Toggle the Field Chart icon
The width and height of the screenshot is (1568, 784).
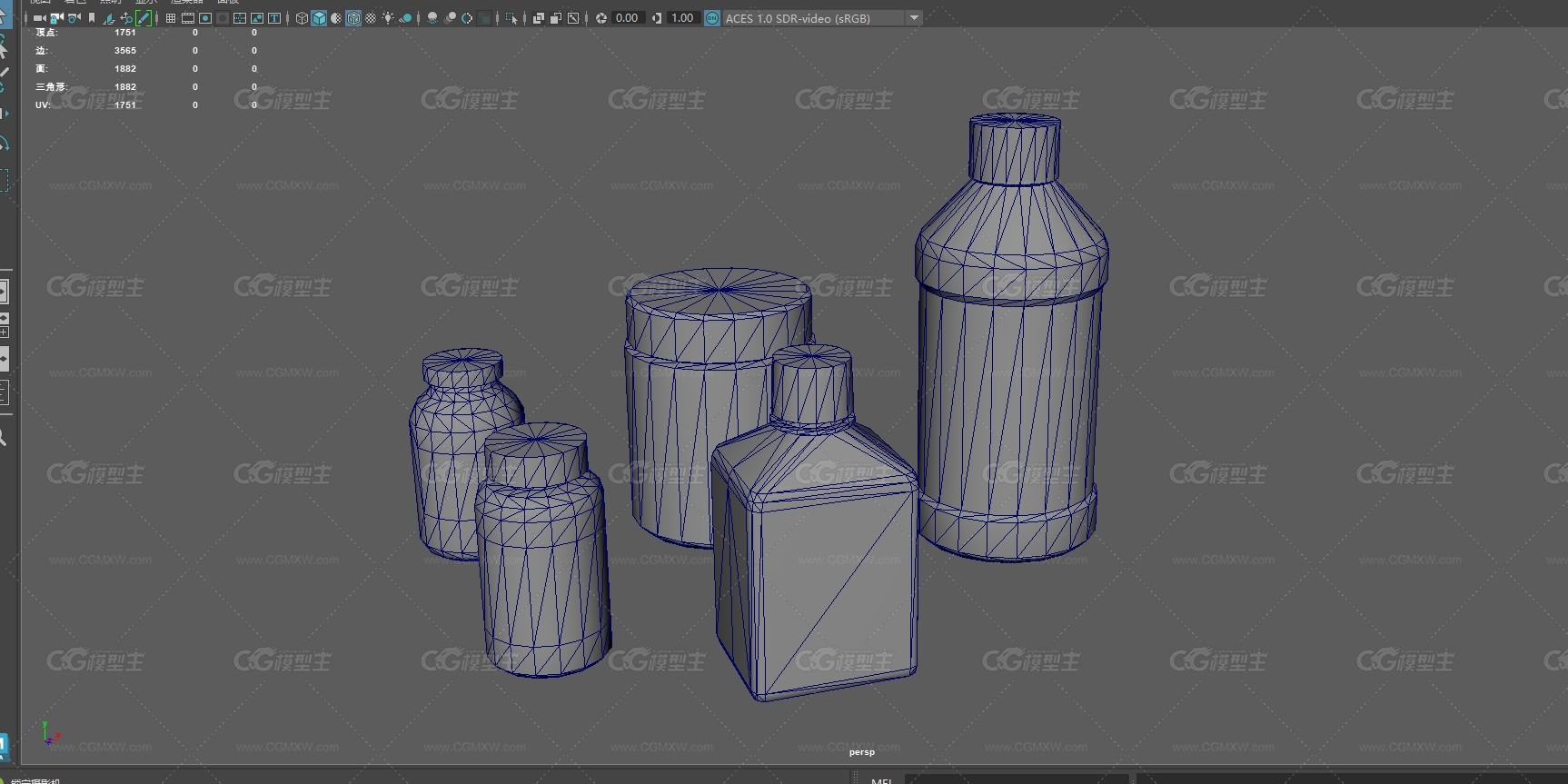click(240, 18)
